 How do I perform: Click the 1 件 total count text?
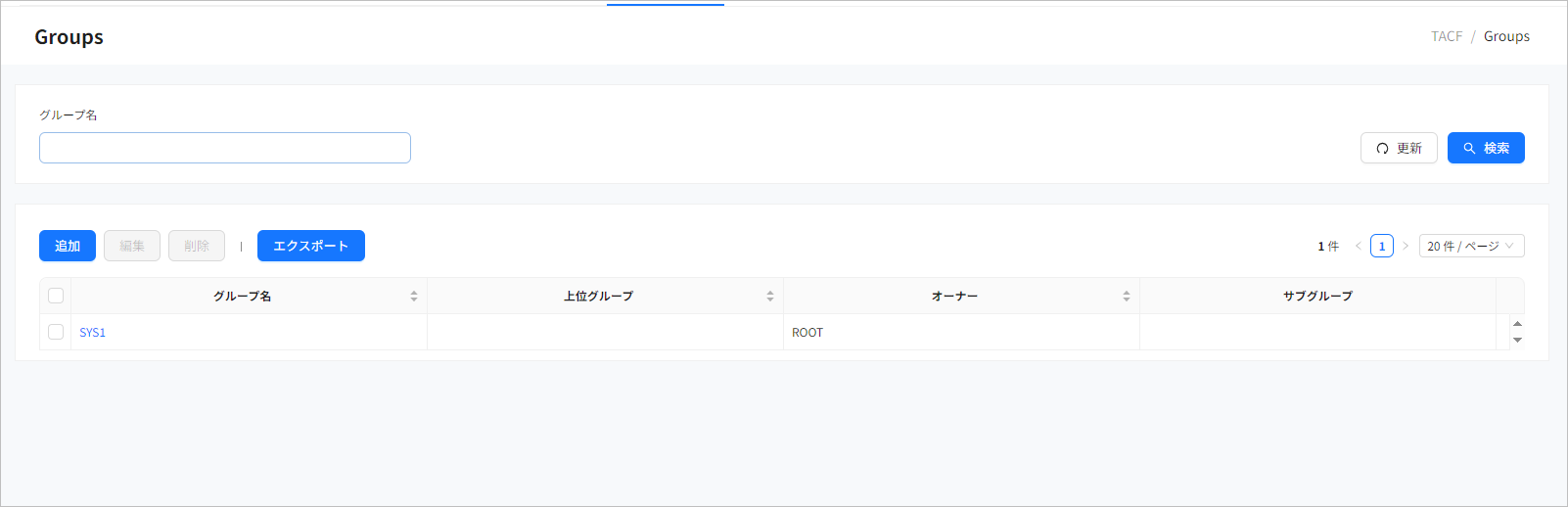tap(1328, 247)
